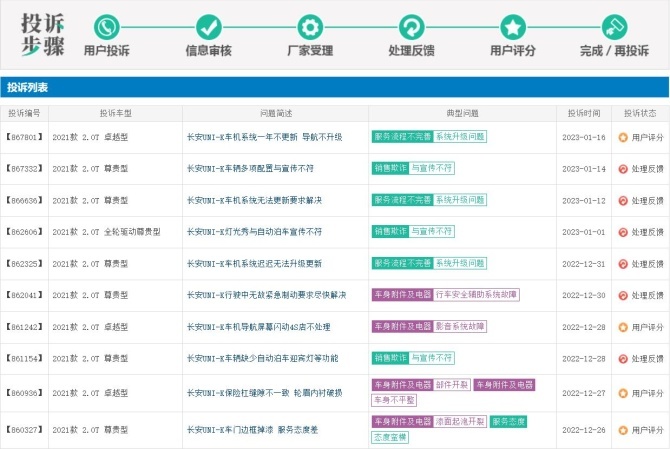
Task: Click 问题简述 column header
Action: tap(276, 113)
